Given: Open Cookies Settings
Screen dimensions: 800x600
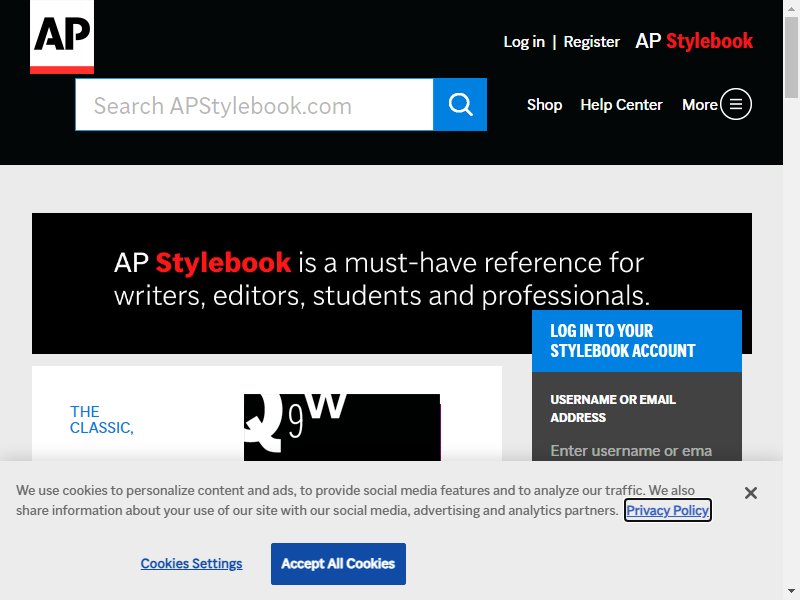Looking at the screenshot, I should [191, 563].
